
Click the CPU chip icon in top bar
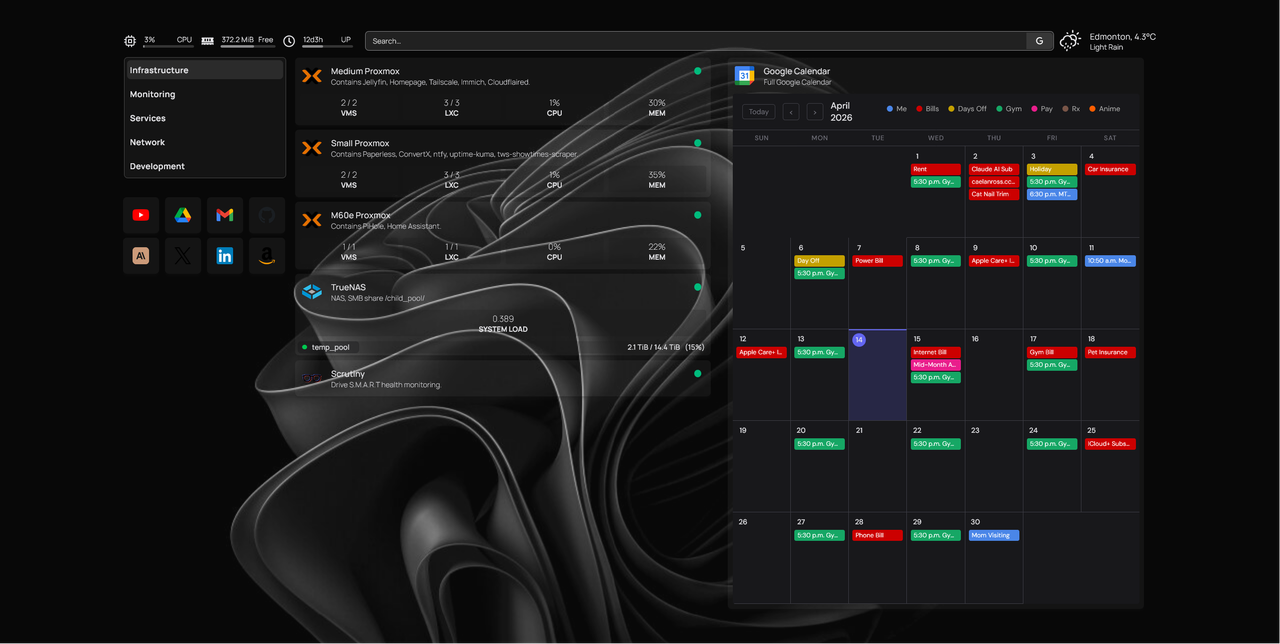(130, 41)
